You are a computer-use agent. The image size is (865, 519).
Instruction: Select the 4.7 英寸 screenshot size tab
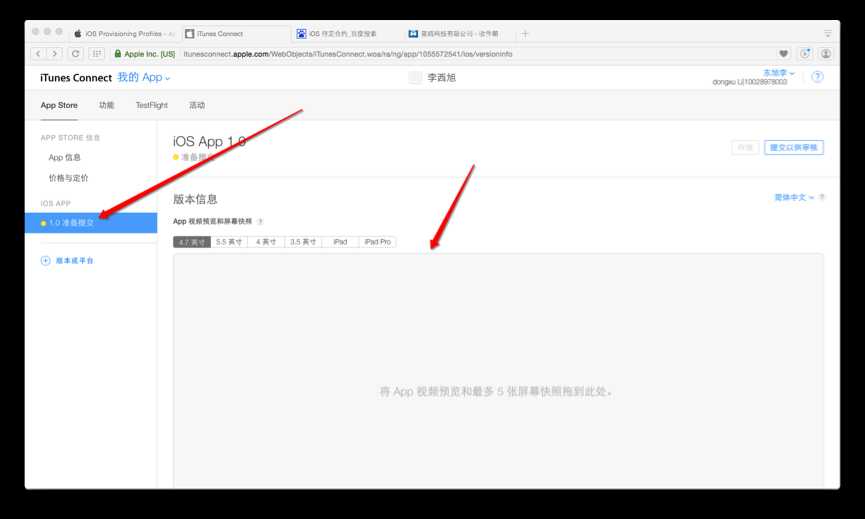pyautogui.click(x=191, y=242)
